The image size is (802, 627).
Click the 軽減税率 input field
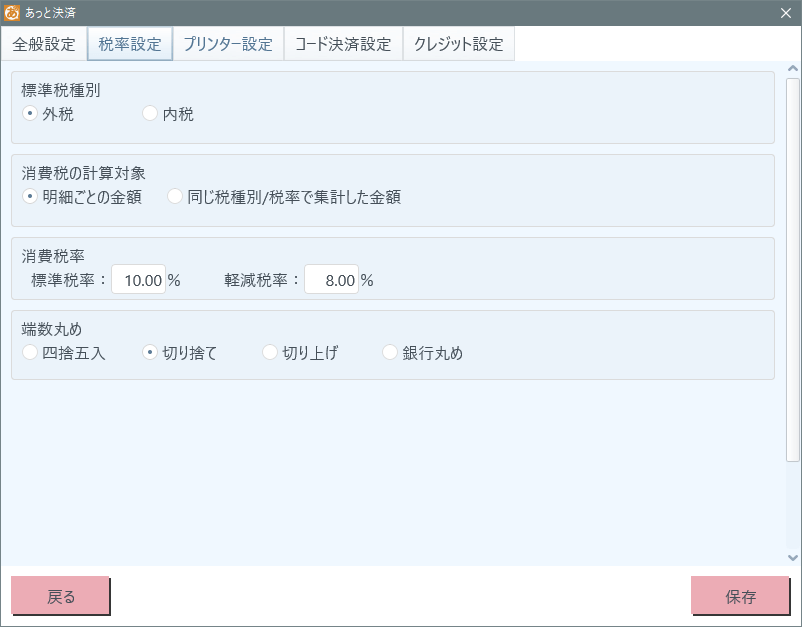click(331, 281)
